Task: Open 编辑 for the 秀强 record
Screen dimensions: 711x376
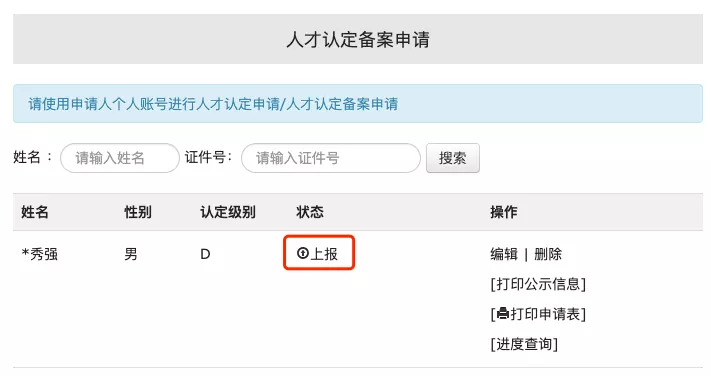Action: click(504, 254)
